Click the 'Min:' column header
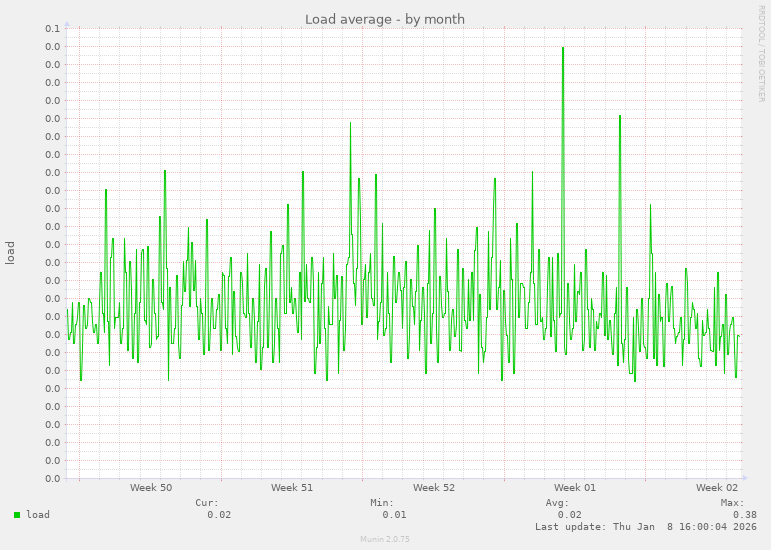771x550 pixels. 382,503
